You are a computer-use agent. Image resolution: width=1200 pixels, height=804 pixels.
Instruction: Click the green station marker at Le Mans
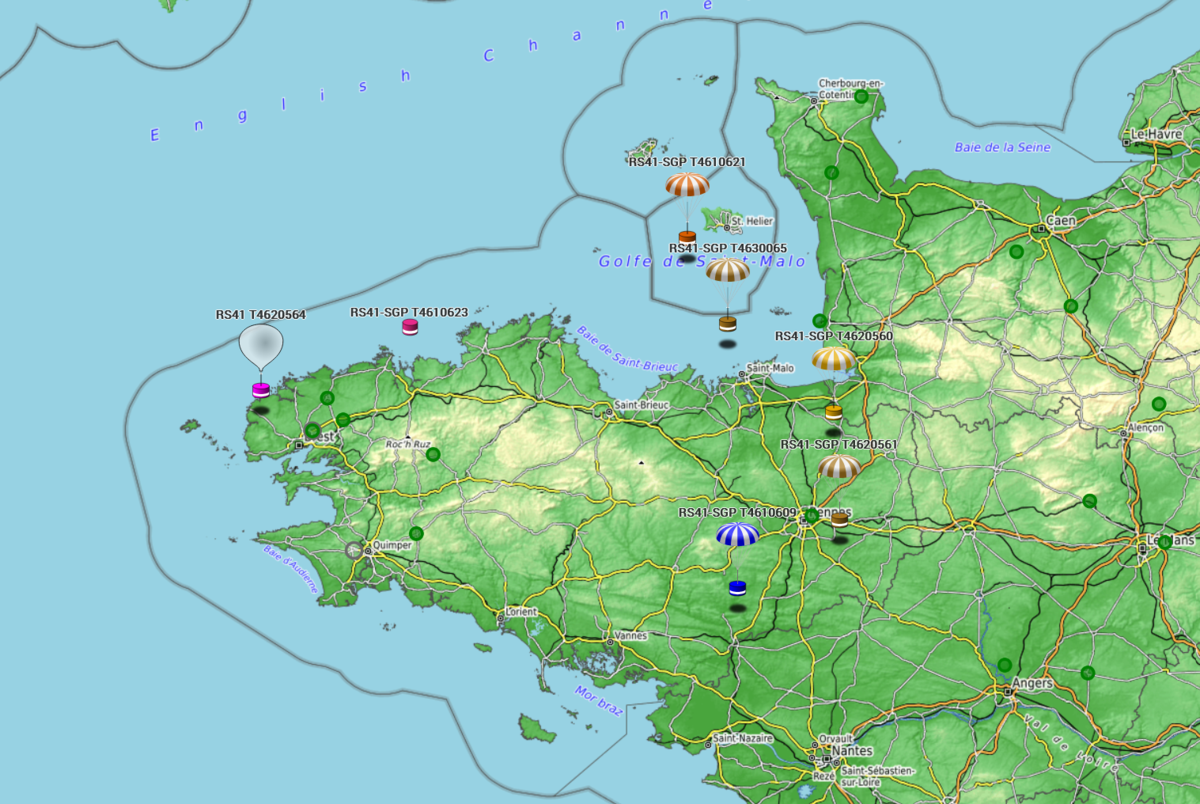[x=1165, y=542]
